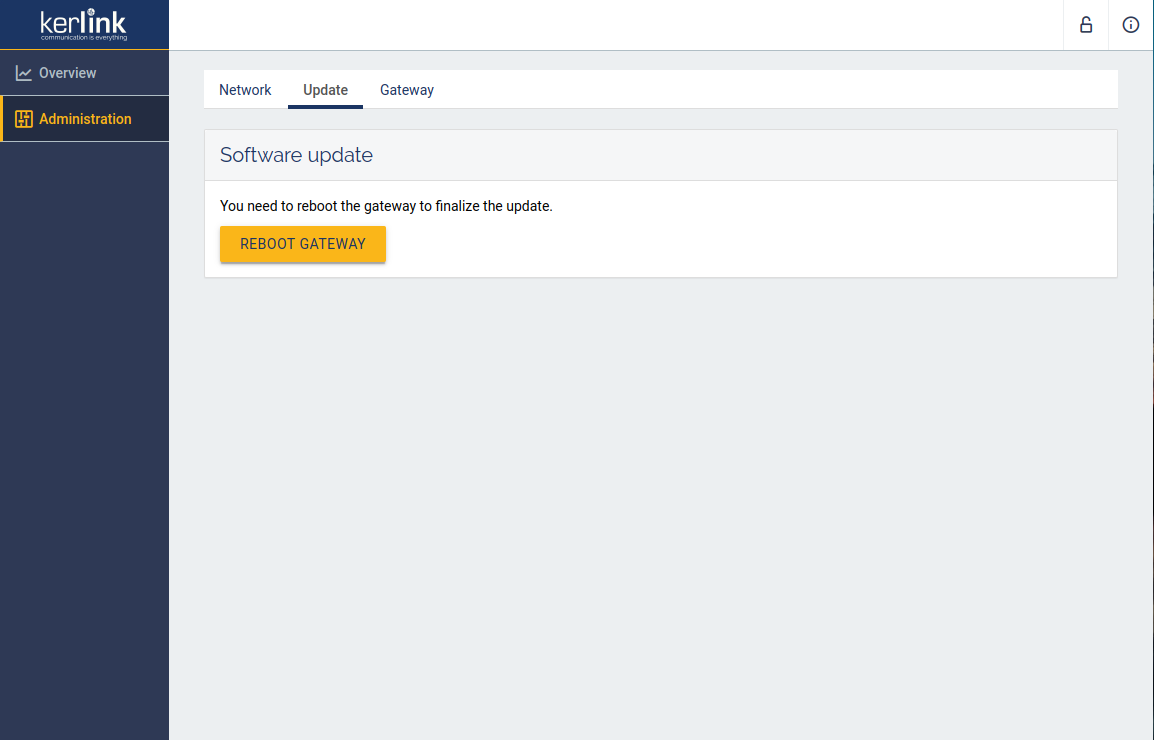Image resolution: width=1154 pixels, height=740 pixels.
Task: Open the Gateway tab
Action: coord(407,90)
